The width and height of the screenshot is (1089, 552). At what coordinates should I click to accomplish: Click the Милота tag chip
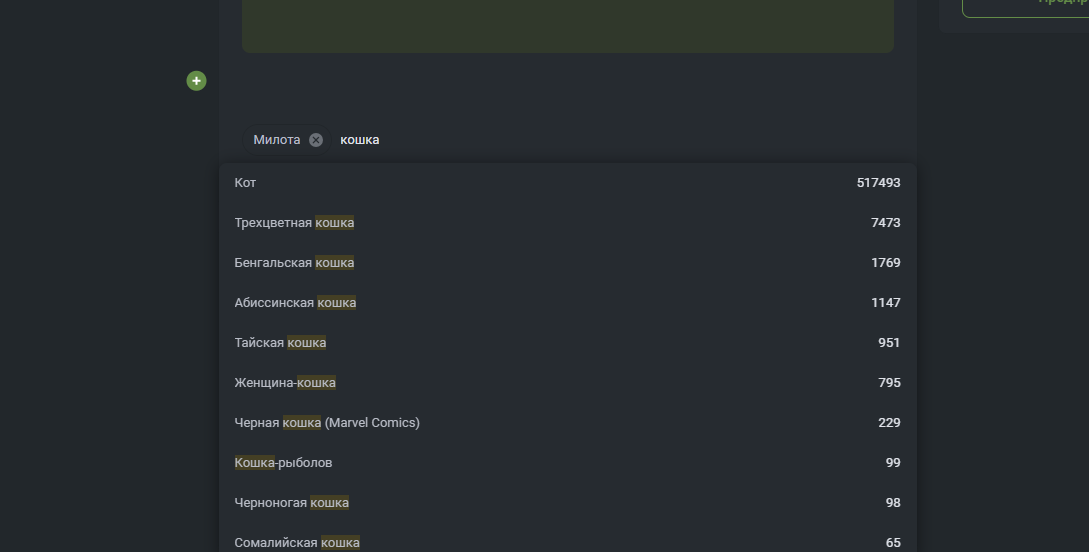(x=277, y=140)
